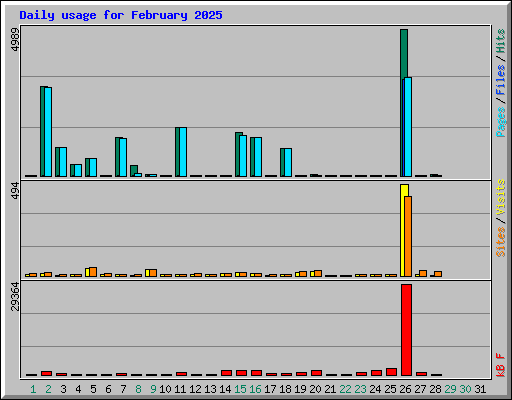Viewport: 512px width, 400px height.
Task: Click day label 5 on x-axis
Action: [x=93, y=389]
